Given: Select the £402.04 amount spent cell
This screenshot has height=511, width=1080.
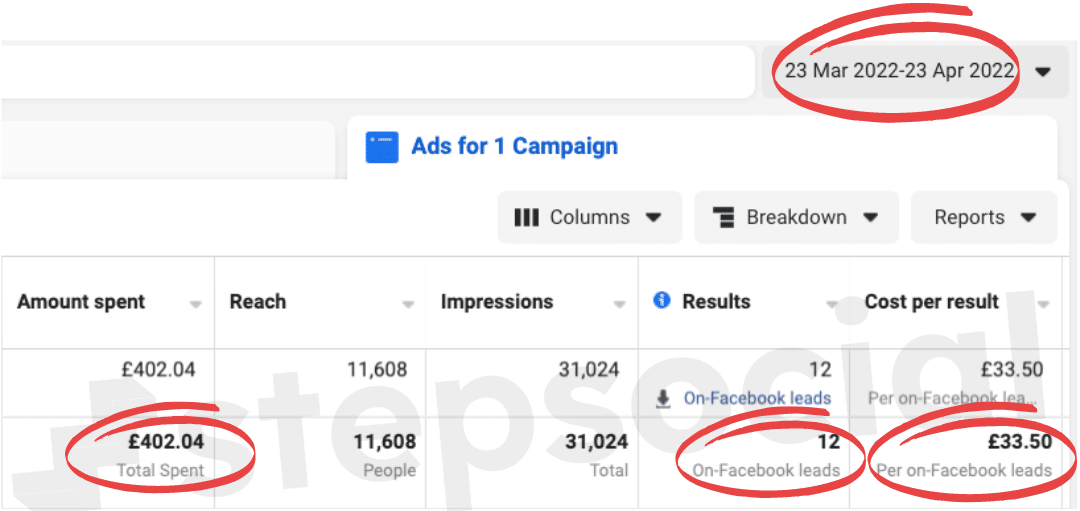Looking at the screenshot, I should point(158,370).
